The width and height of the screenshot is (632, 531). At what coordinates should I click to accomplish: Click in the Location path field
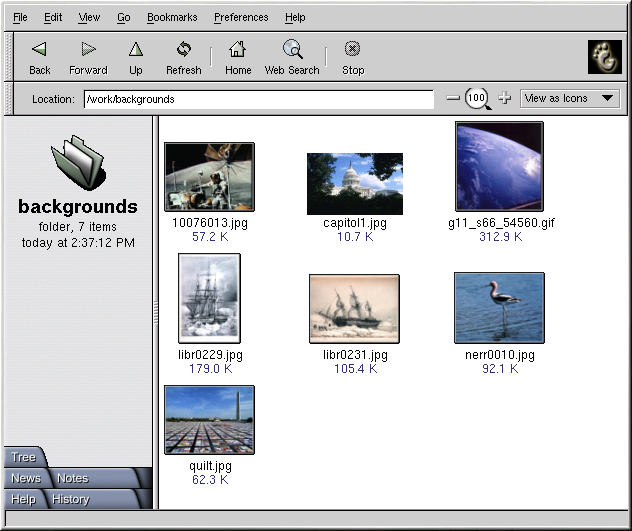258,99
